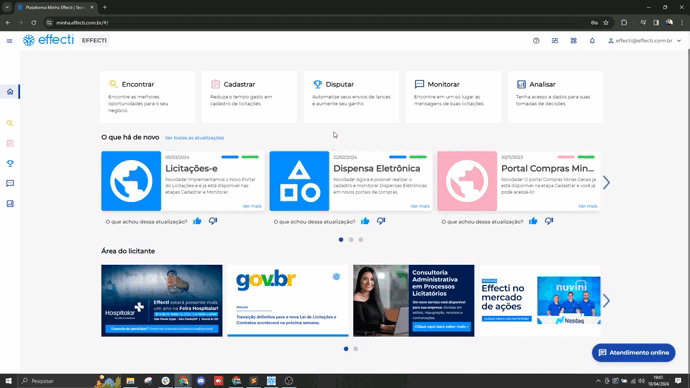The width and height of the screenshot is (690, 388).
Task: Select first dot of Área do licitante carousel
Action: (x=346, y=349)
